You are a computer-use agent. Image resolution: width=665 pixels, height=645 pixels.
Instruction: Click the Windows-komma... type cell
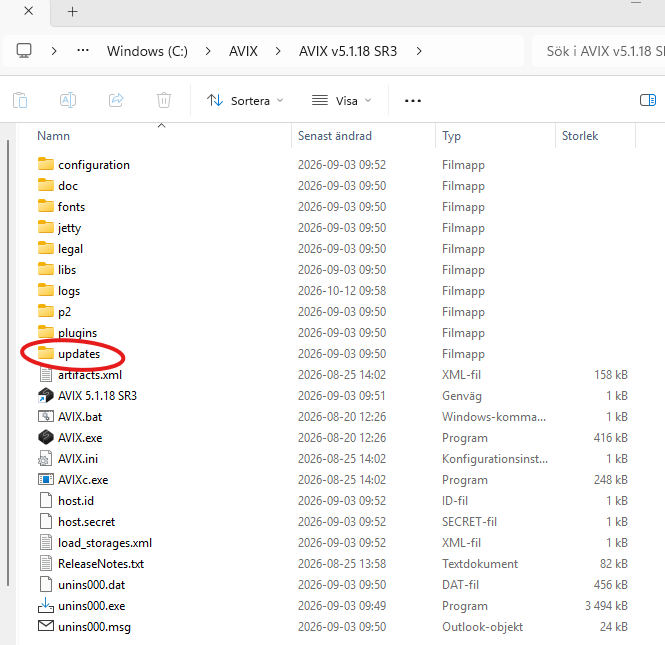tap(494, 416)
